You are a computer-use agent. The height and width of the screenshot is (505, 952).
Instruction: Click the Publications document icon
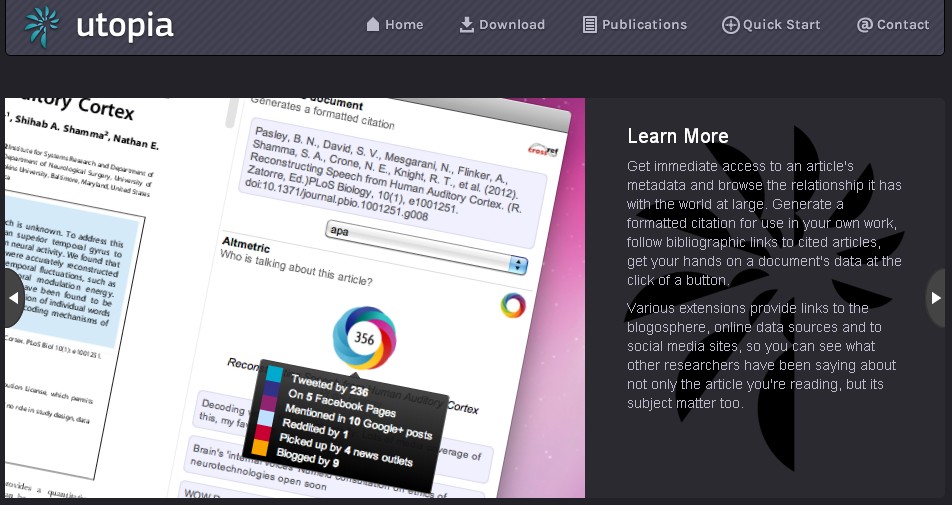tap(589, 24)
